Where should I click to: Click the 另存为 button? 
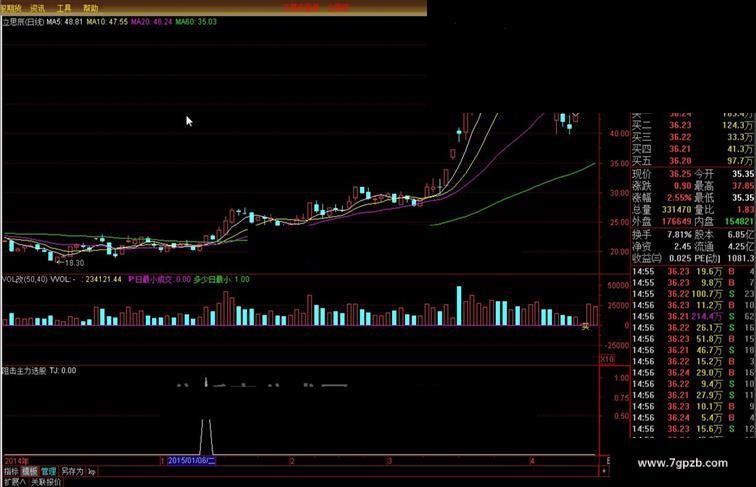click(x=72, y=471)
